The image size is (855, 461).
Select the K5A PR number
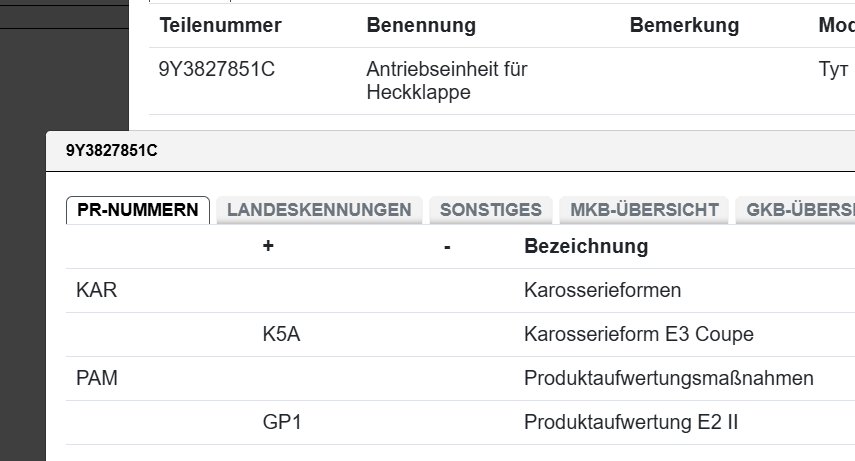click(281, 335)
